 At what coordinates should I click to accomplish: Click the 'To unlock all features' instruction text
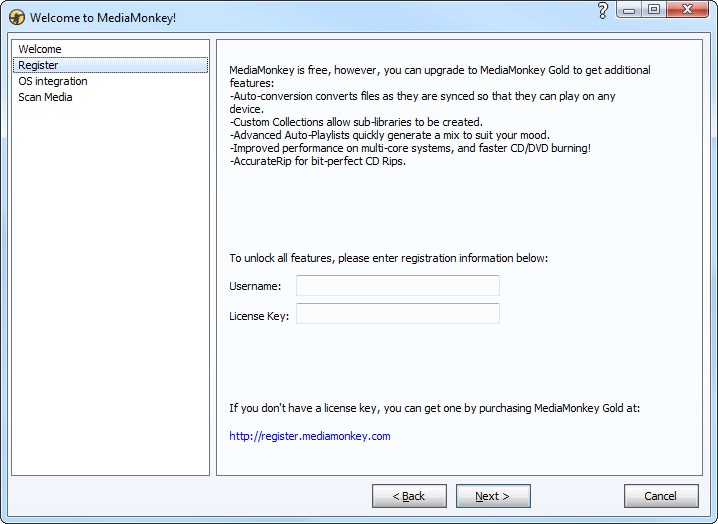coord(388,258)
